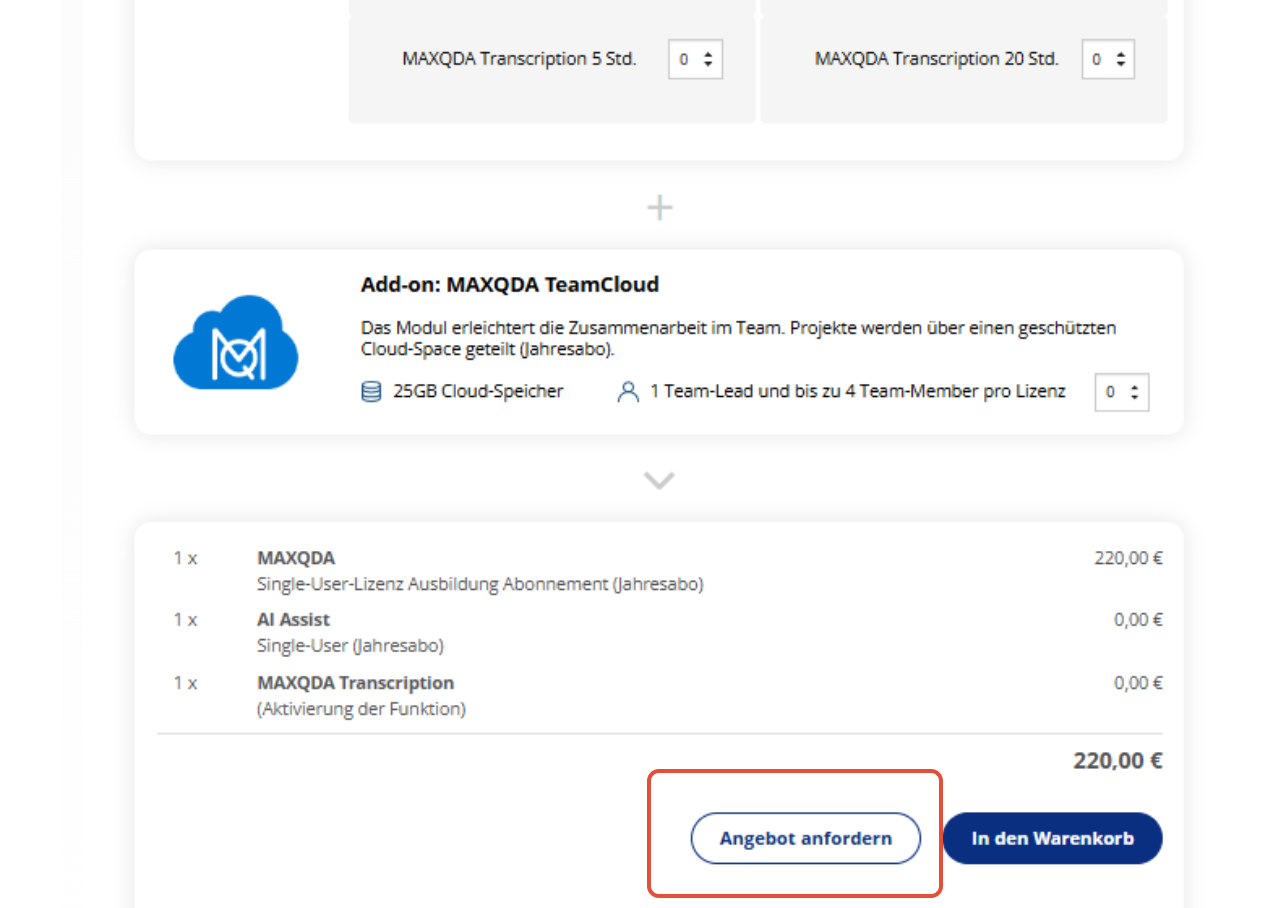Click 1 x quantity of MAXQDA Transcription row
Image resolution: width=1286 pixels, height=908 pixels.
pyautogui.click(x=185, y=683)
